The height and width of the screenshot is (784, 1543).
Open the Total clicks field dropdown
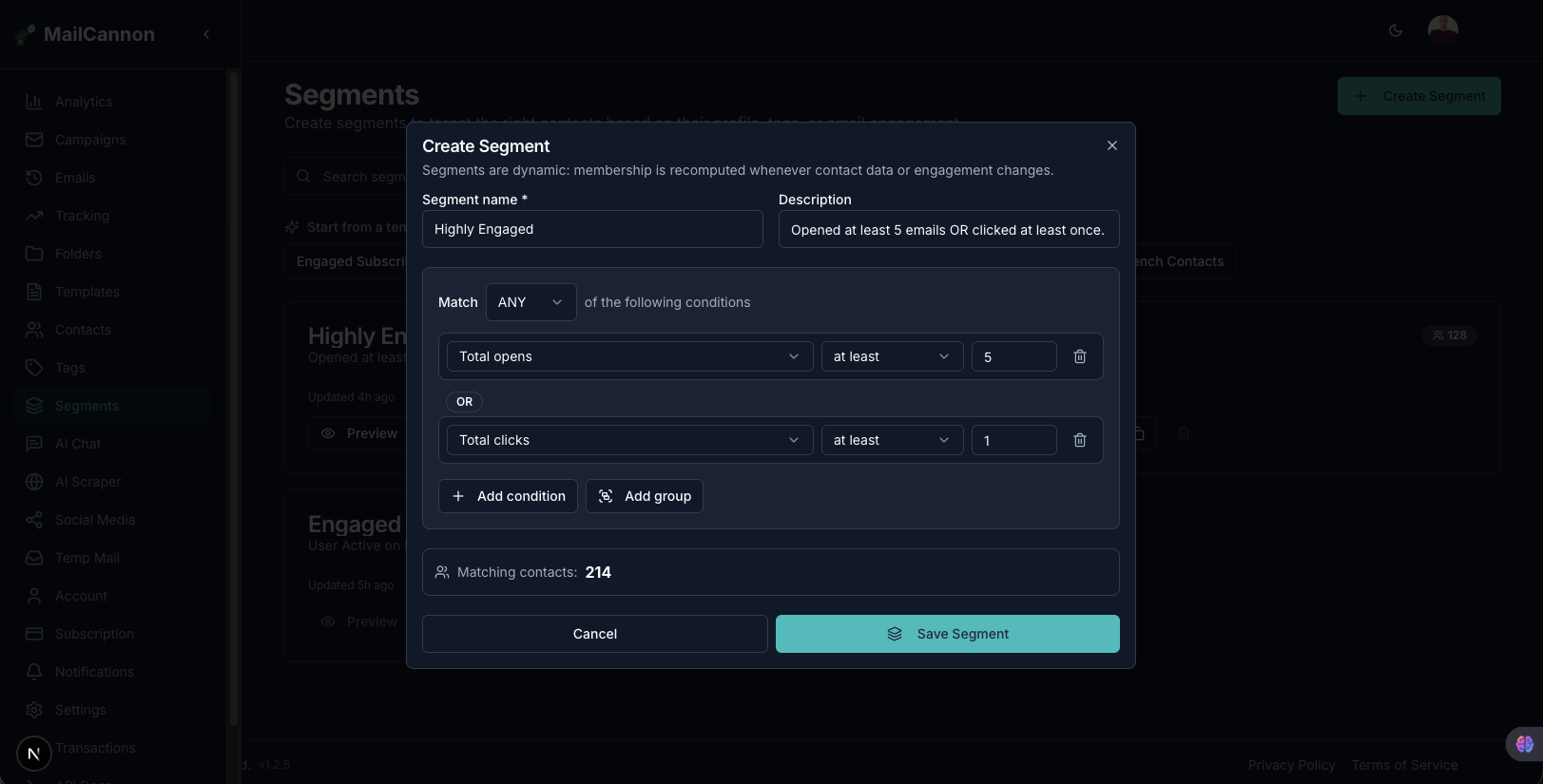point(630,440)
